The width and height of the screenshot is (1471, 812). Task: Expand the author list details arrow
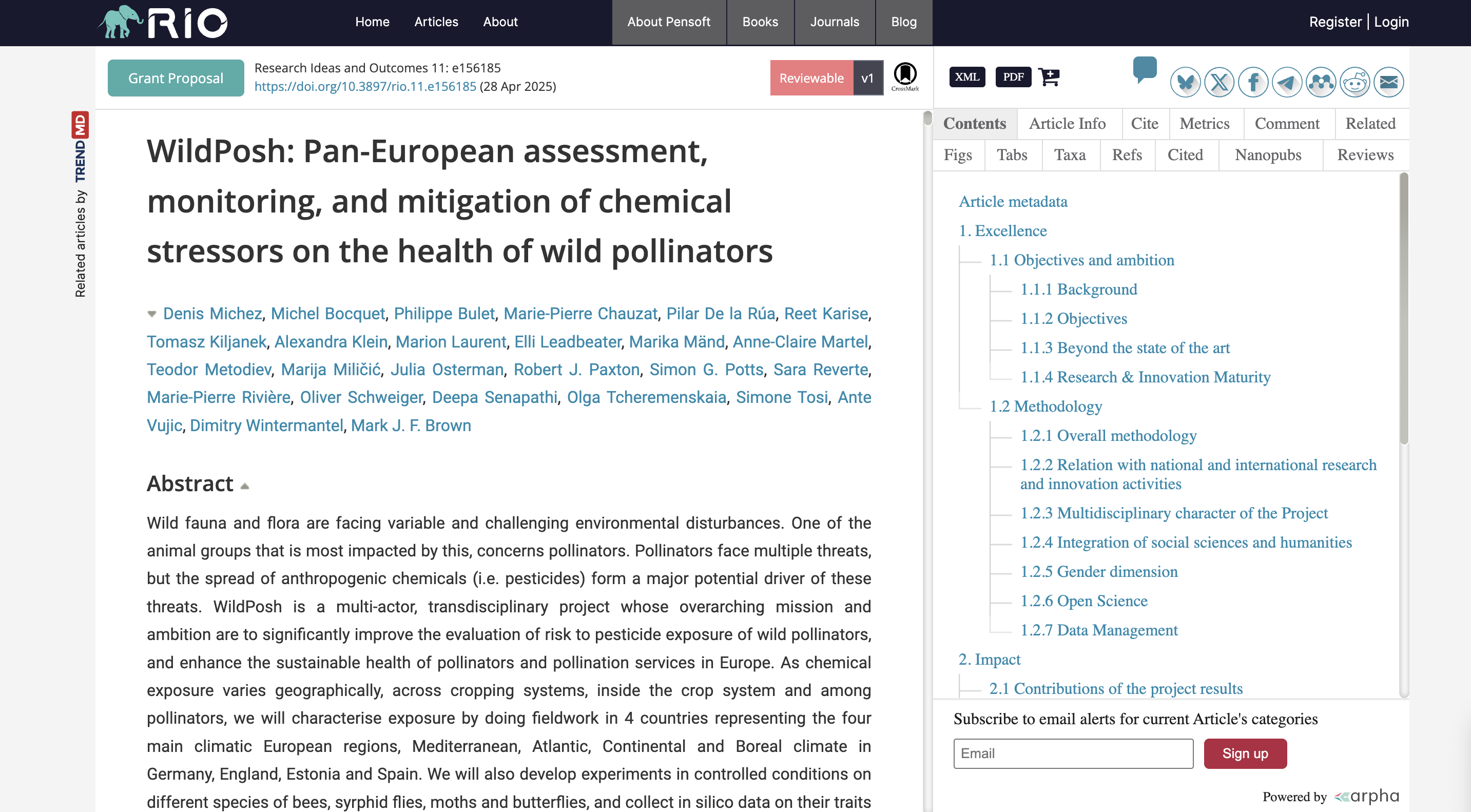tap(151, 314)
